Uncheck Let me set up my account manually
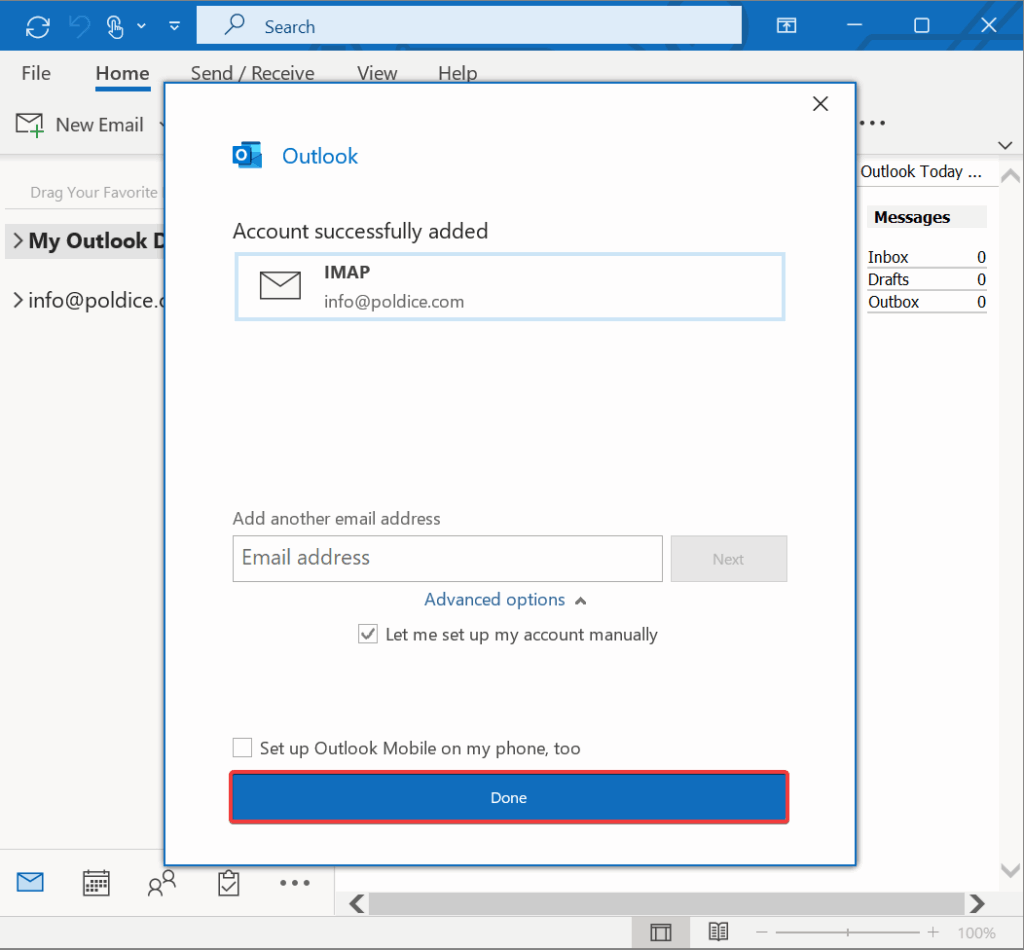Screen dimensions: 1024x950 (368, 634)
